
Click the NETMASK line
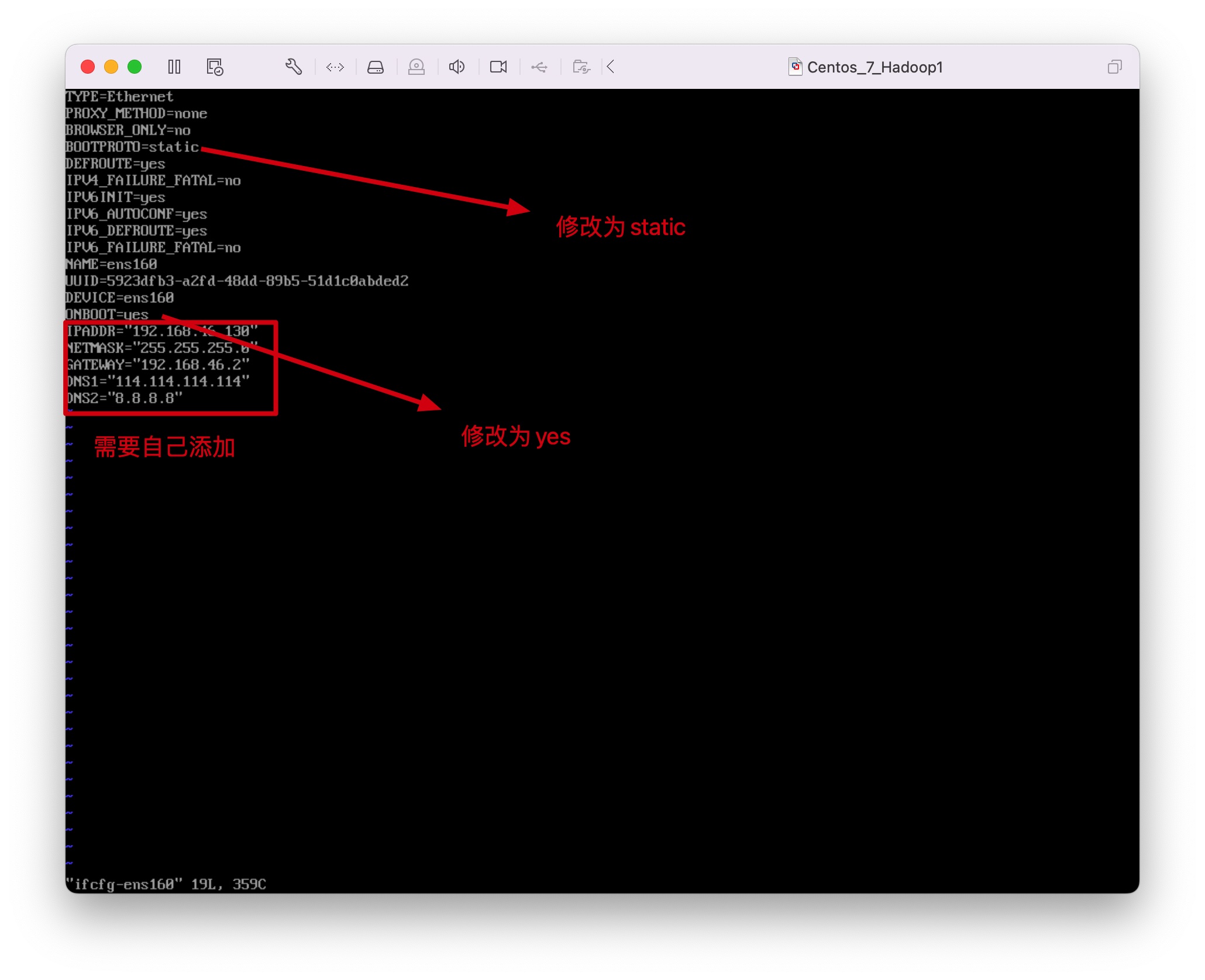tap(161, 348)
